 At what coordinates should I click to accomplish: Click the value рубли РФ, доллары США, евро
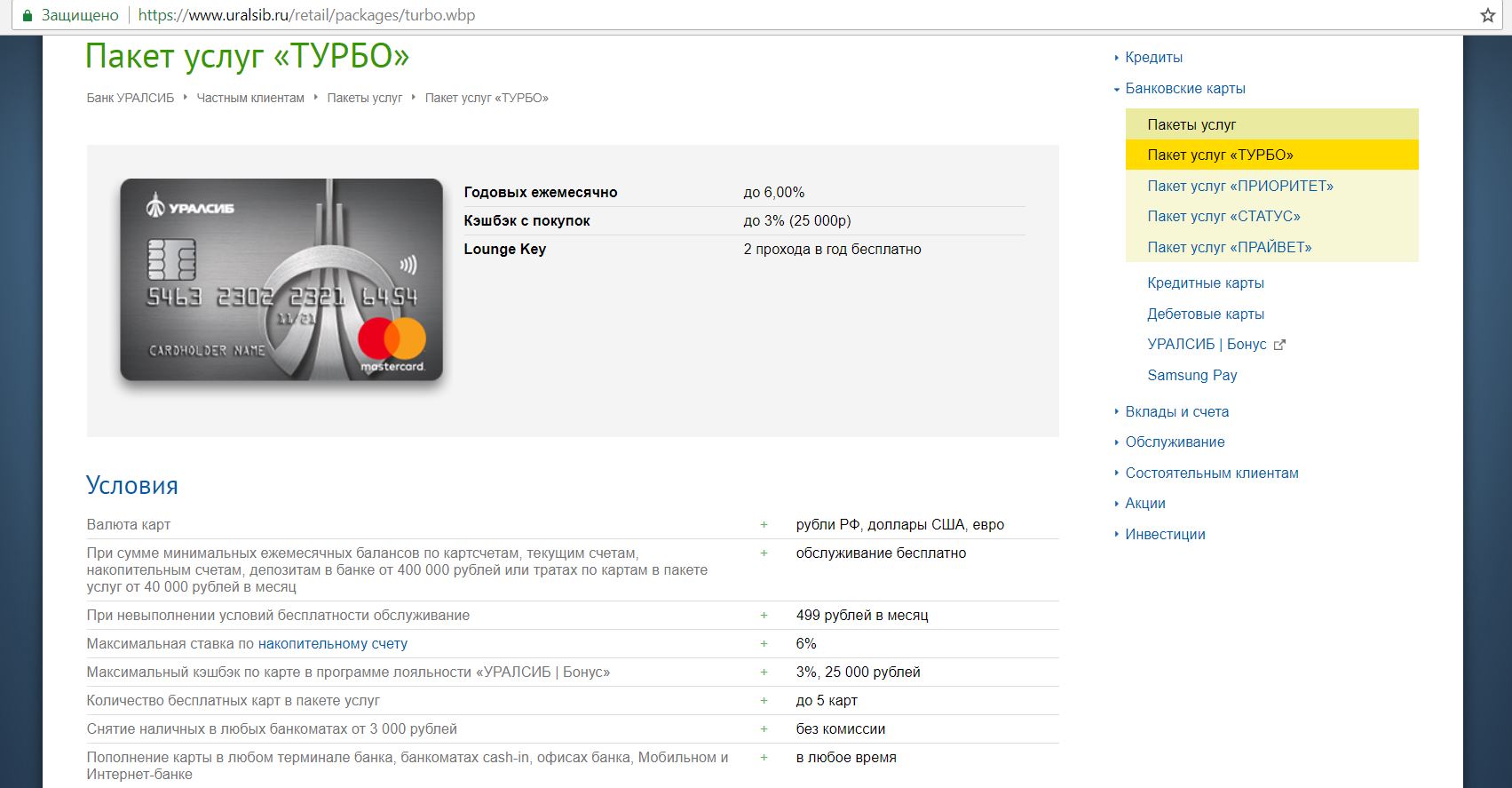[900, 524]
